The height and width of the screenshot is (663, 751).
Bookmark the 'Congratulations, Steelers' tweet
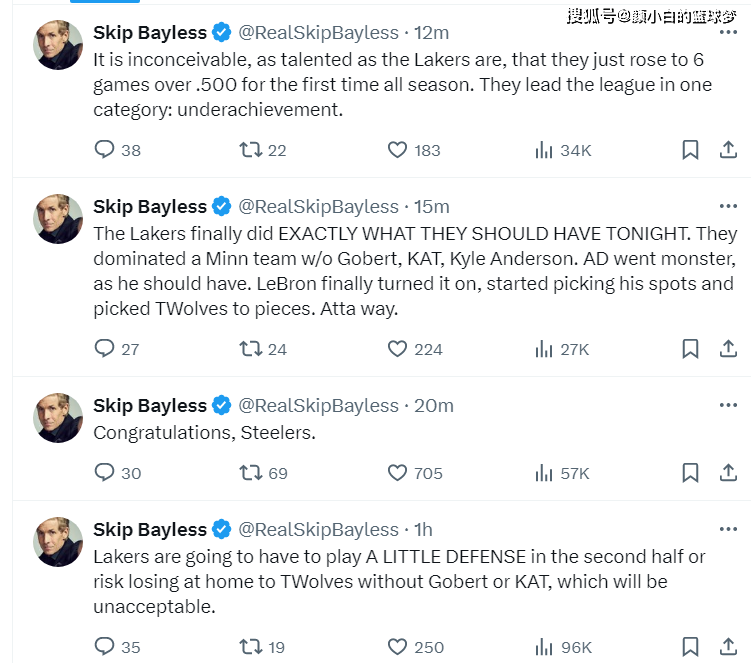point(690,473)
